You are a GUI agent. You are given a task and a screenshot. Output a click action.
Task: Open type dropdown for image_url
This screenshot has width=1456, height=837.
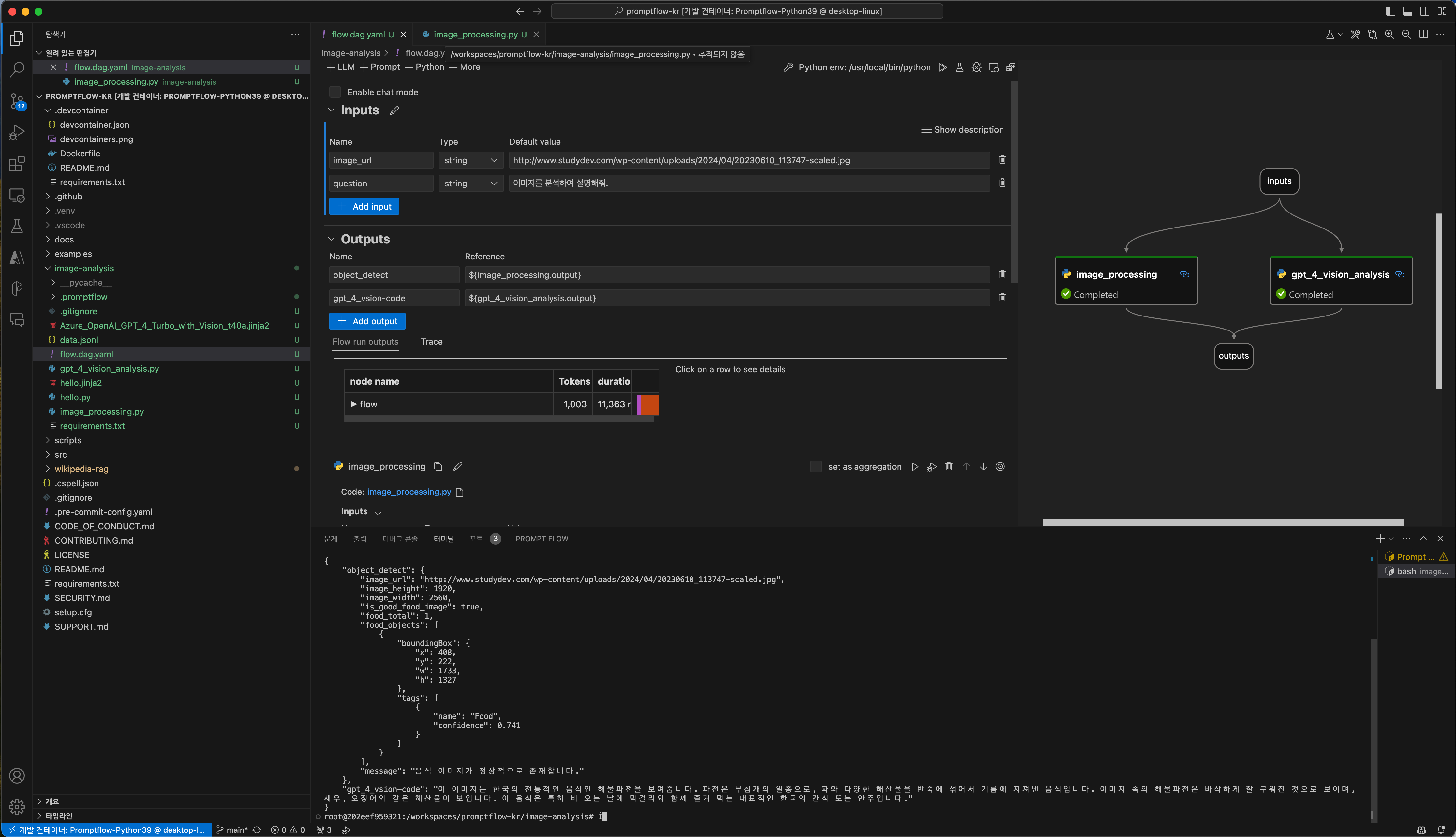pyautogui.click(x=471, y=160)
